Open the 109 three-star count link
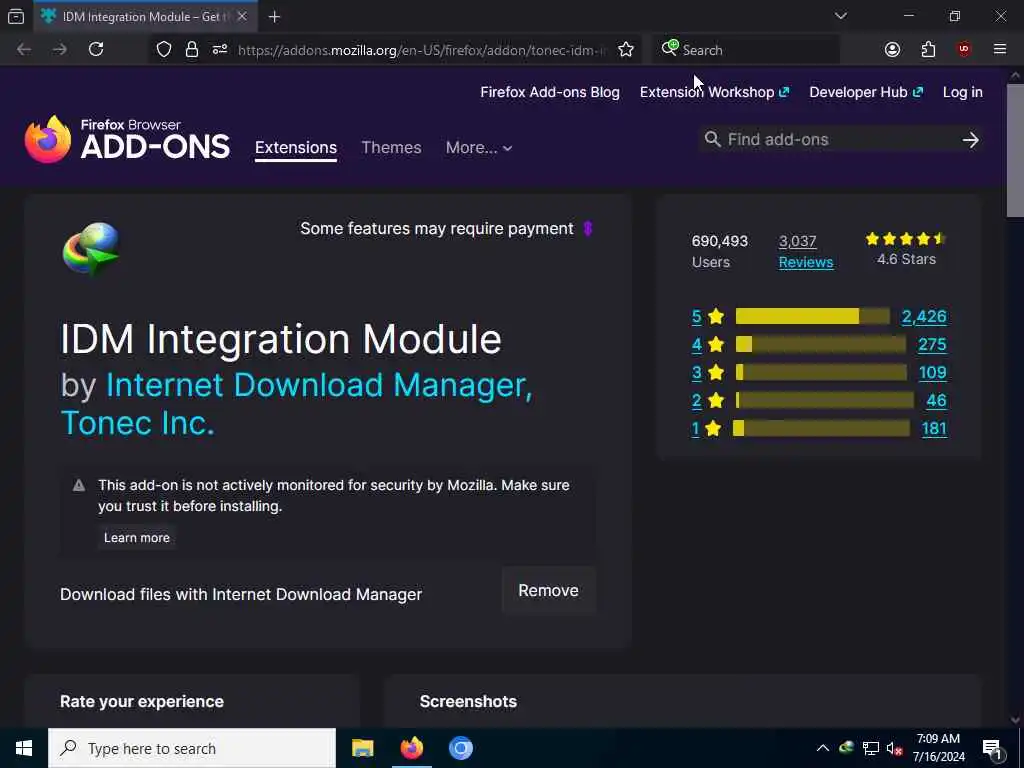Viewport: 1024px width, 768px height. click(932, 373)
